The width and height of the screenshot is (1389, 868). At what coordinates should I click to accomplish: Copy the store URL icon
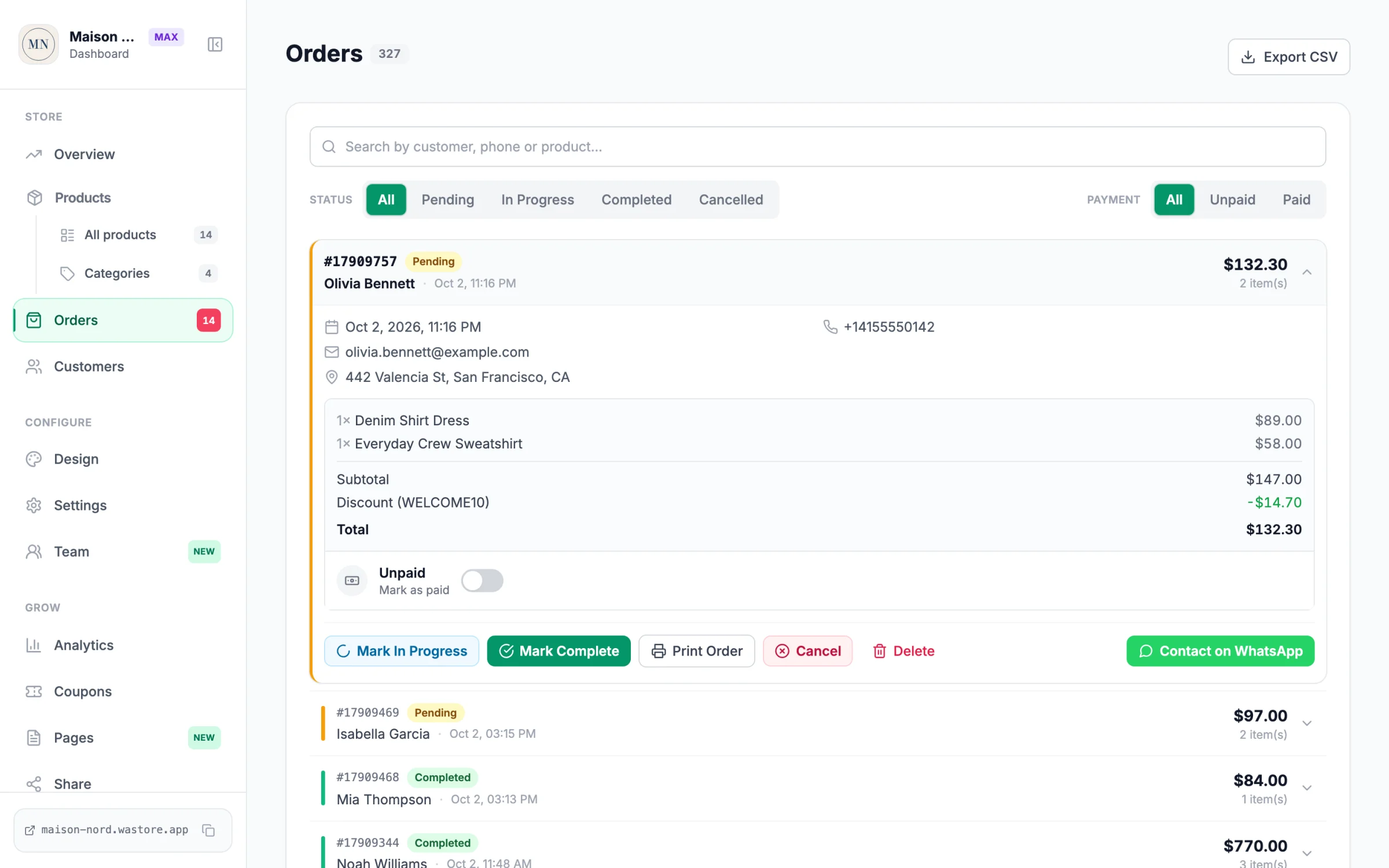pyautogui.click(x=208, y=830)
